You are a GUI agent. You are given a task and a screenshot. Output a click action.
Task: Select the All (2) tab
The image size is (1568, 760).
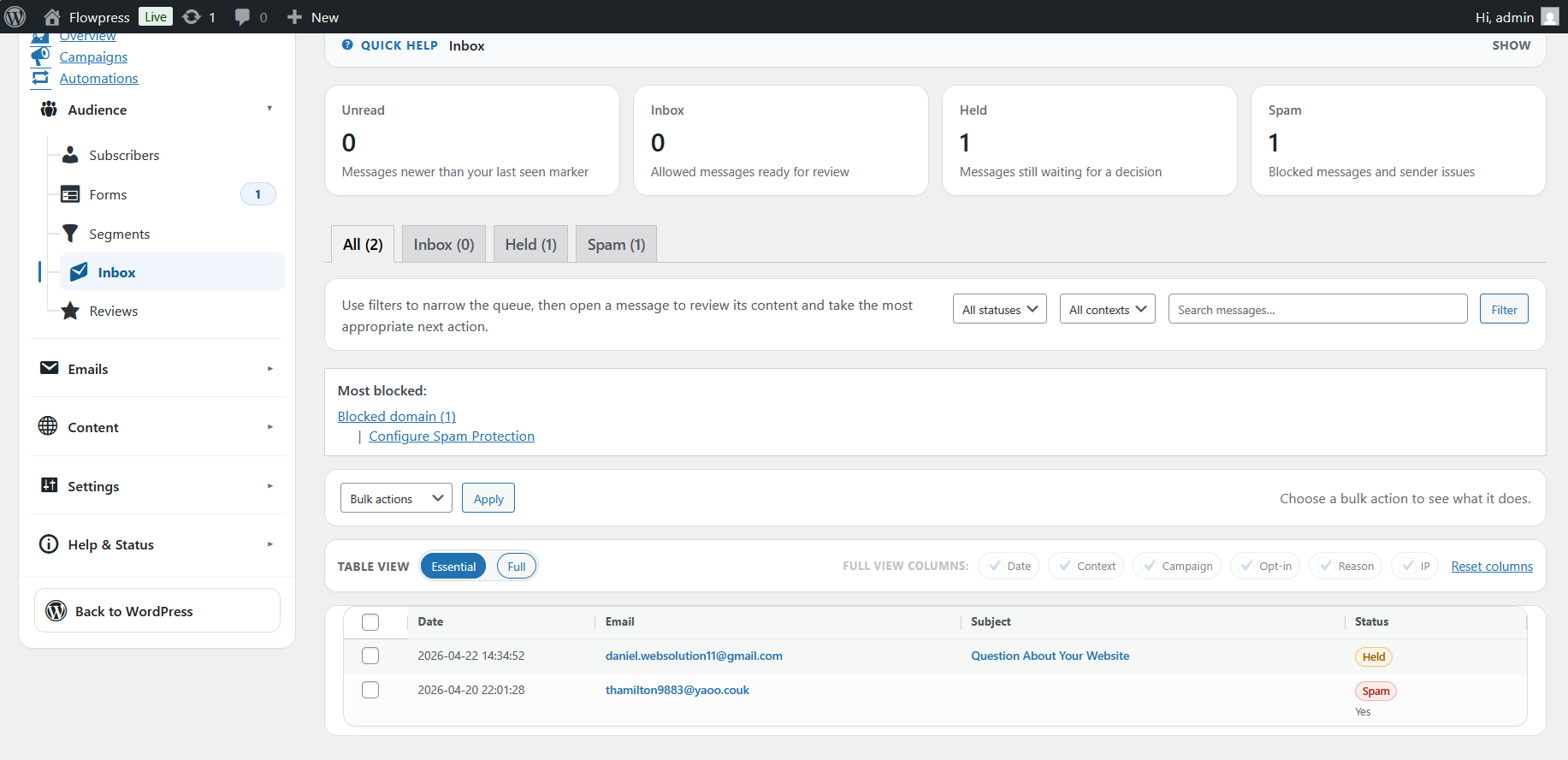[363, 244]
